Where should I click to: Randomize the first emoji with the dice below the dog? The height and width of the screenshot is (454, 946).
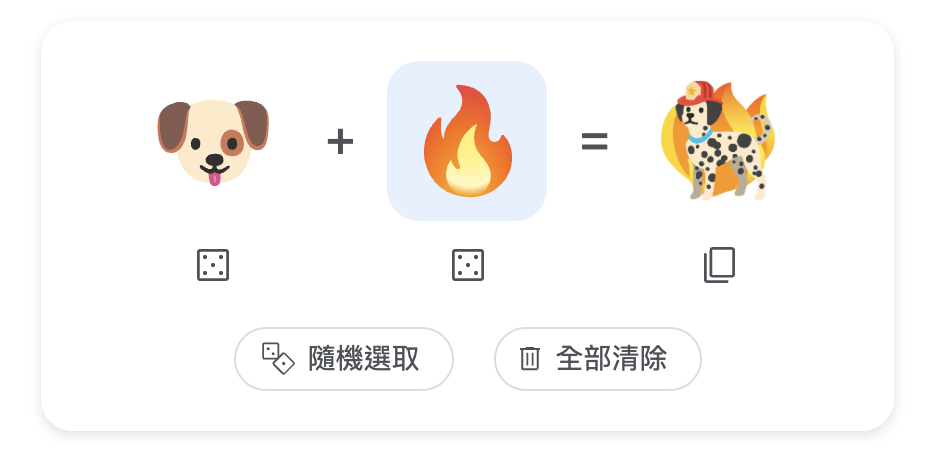pos(213,265)
